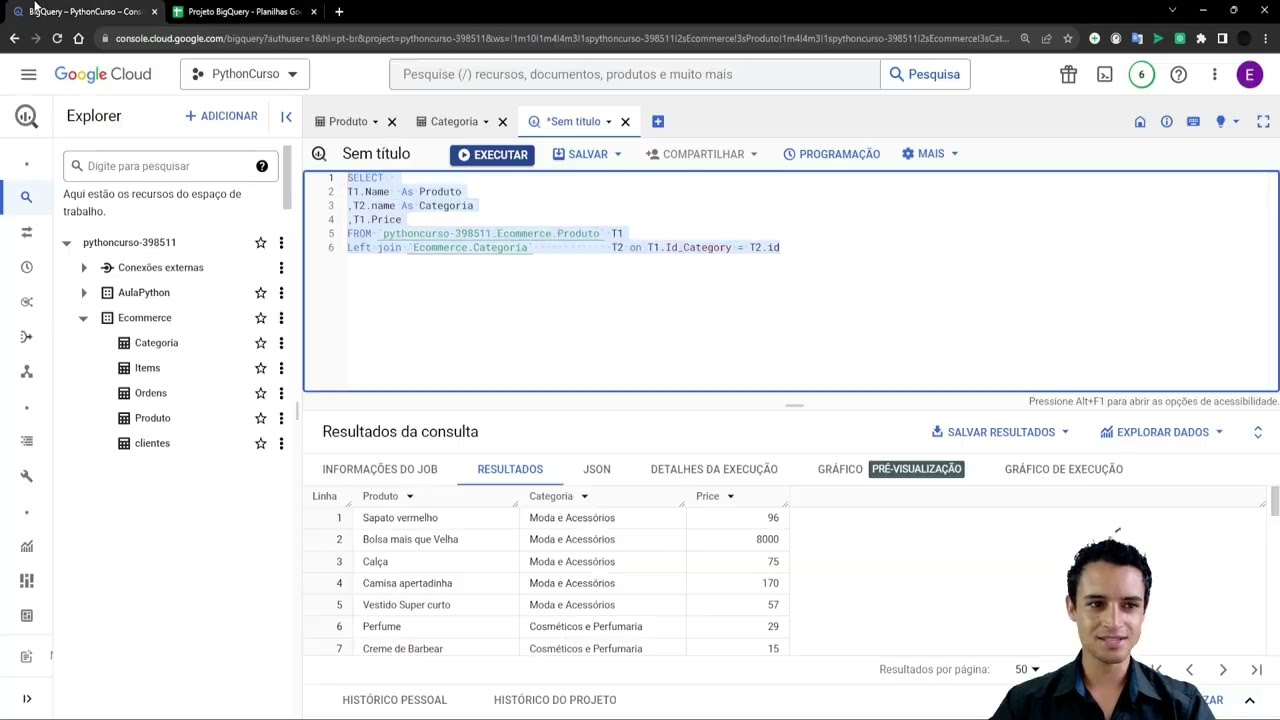Go to previous results page
1280x720 pixels.
(1189, 670)
